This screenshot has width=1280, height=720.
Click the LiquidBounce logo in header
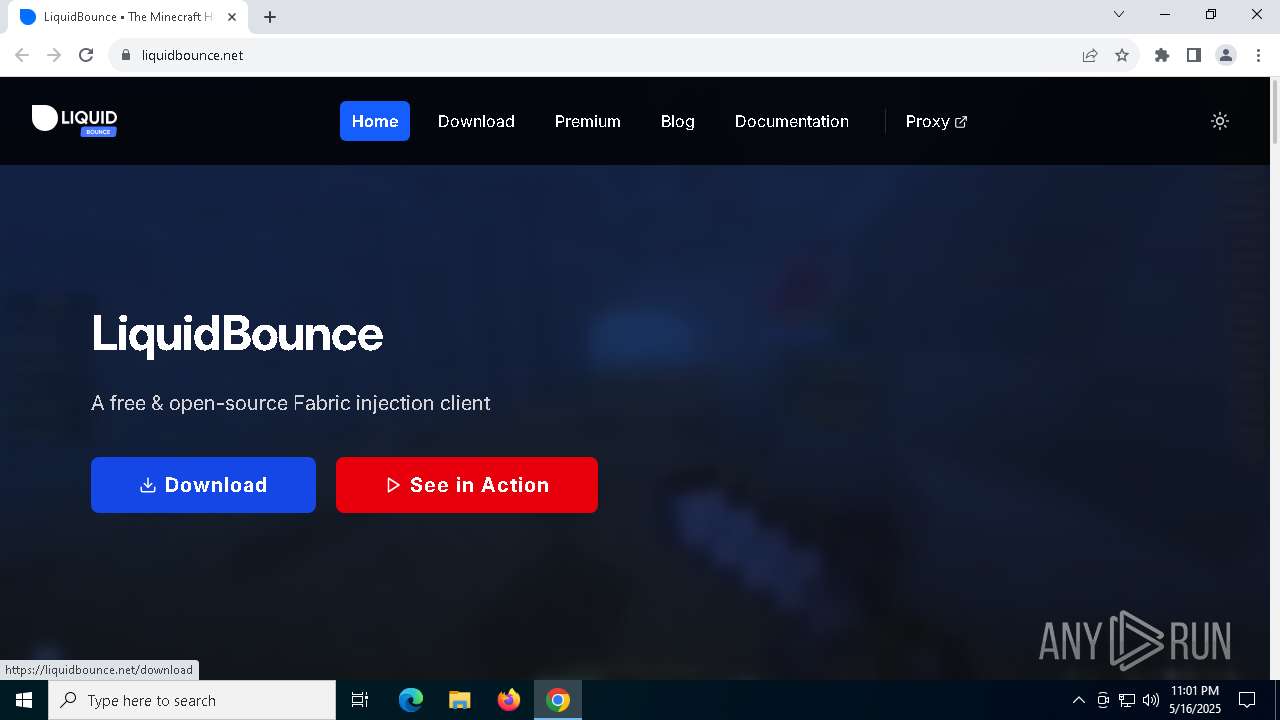(75, 120)
